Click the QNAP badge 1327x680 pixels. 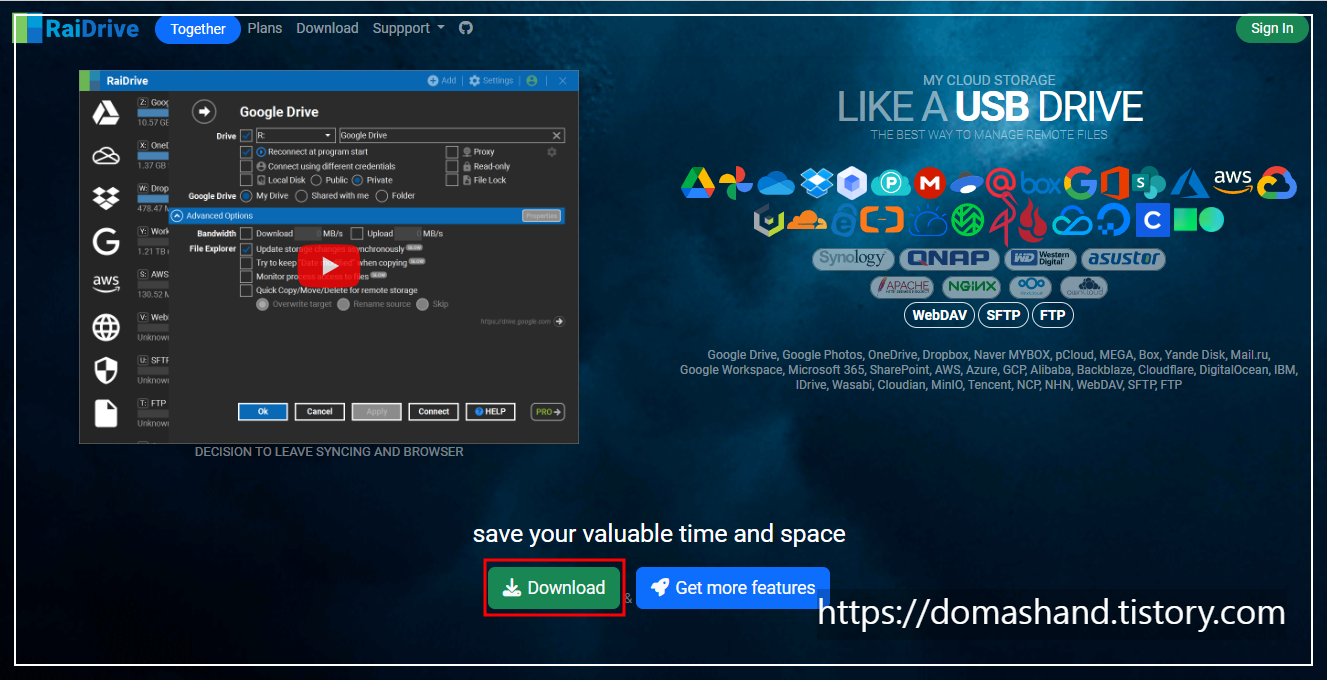pyautogui.click(x=949, y=259)
